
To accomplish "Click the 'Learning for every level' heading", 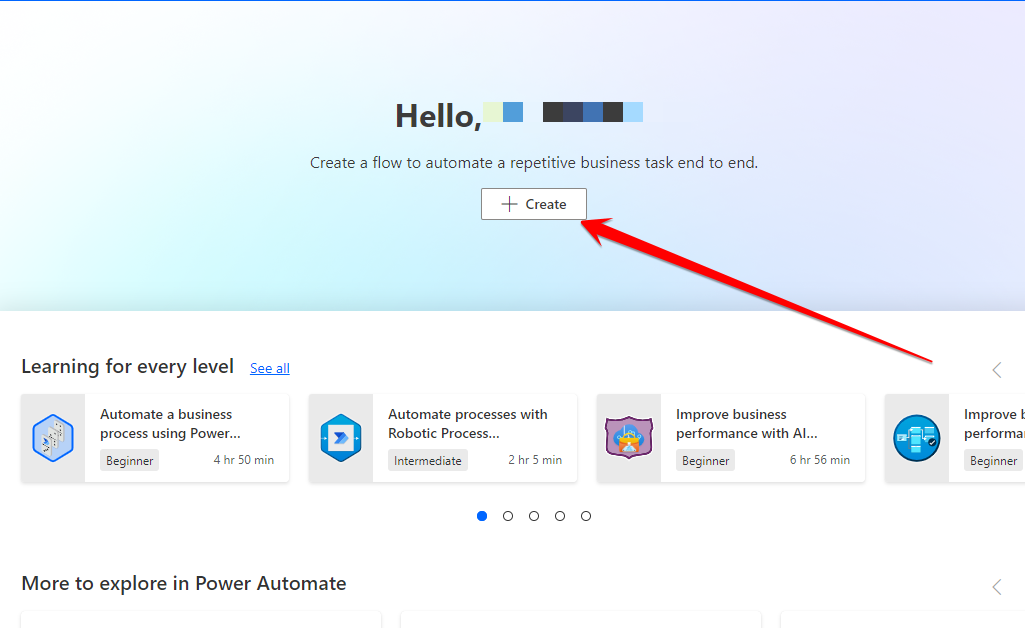I will tap(127, 367).
